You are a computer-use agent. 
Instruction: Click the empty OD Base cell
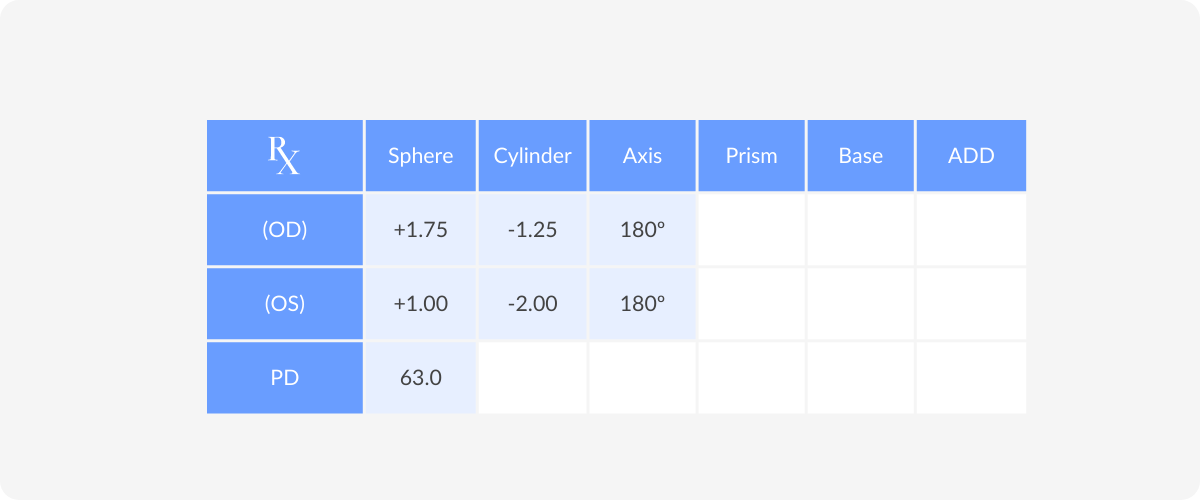tap(861, 230)
